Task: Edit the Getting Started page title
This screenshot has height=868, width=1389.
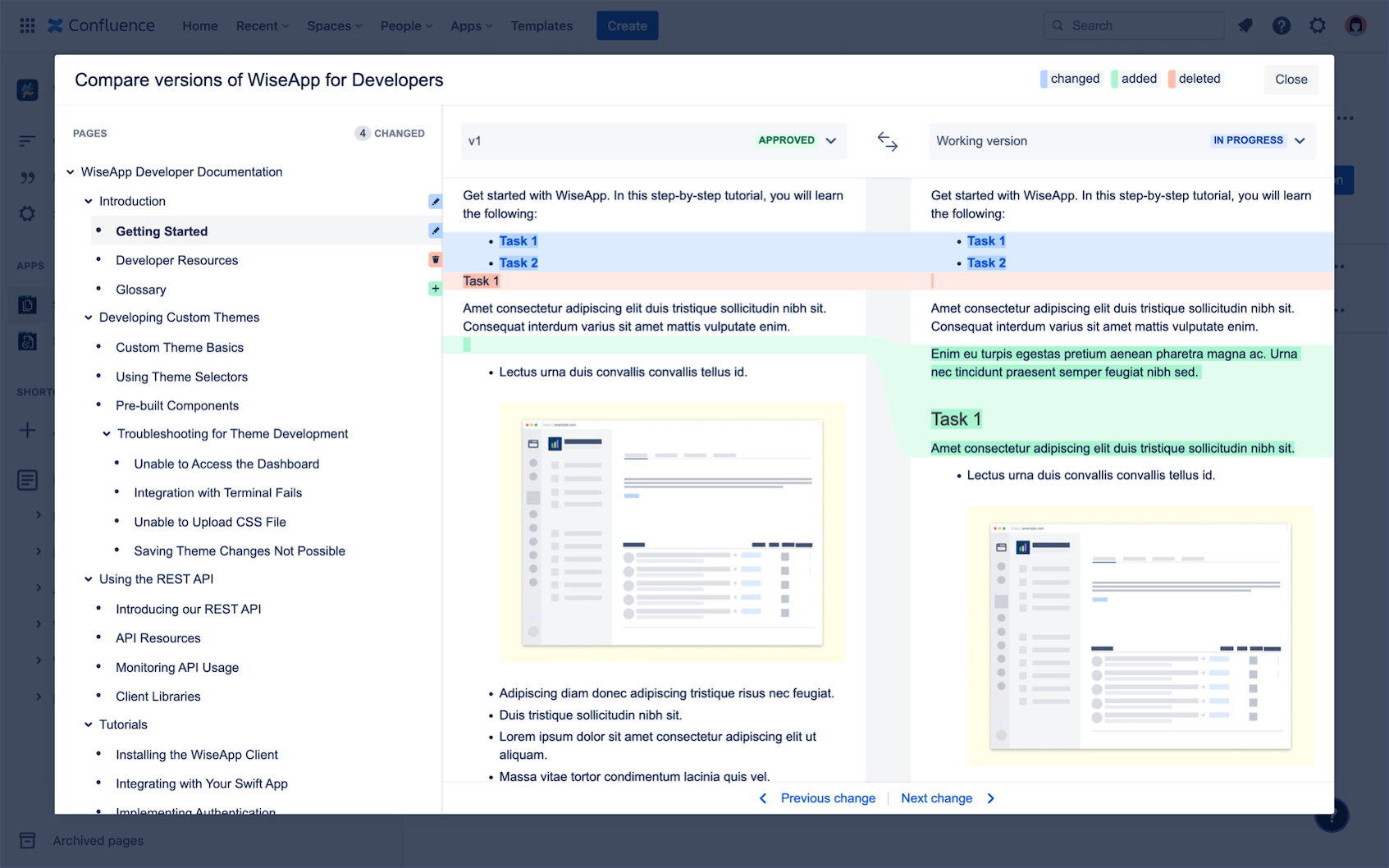Action: pyautogui.click(x=434, y=231)
